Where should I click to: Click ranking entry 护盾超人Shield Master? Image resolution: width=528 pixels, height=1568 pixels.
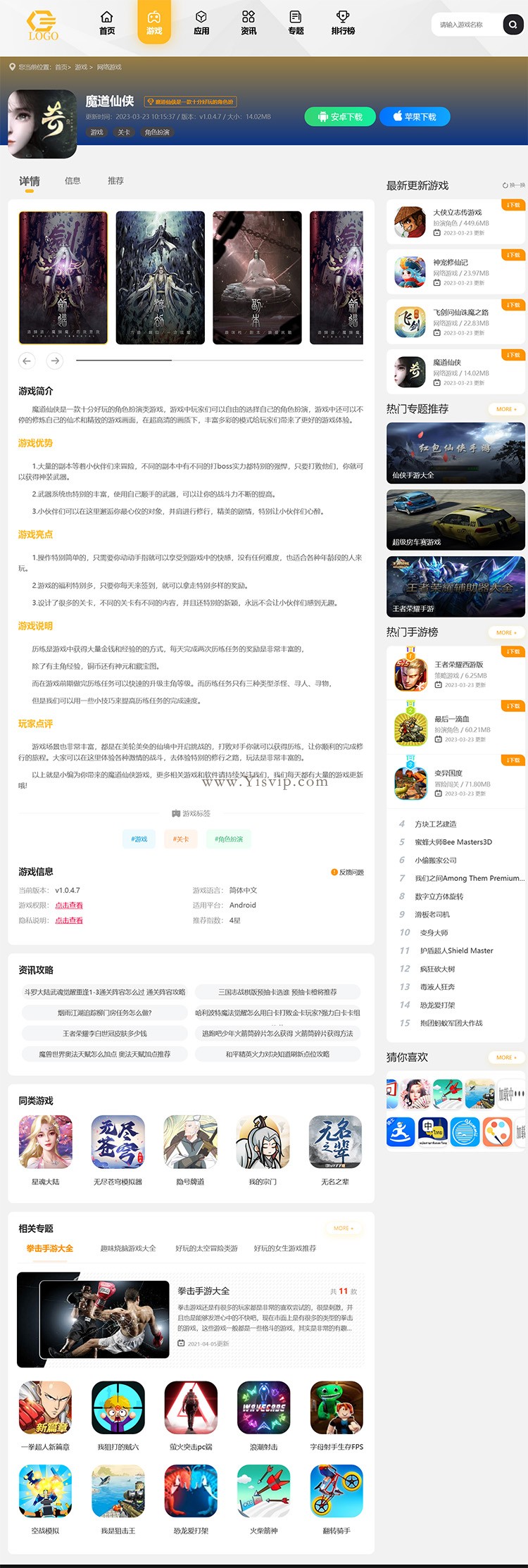(x=457, y=951)
